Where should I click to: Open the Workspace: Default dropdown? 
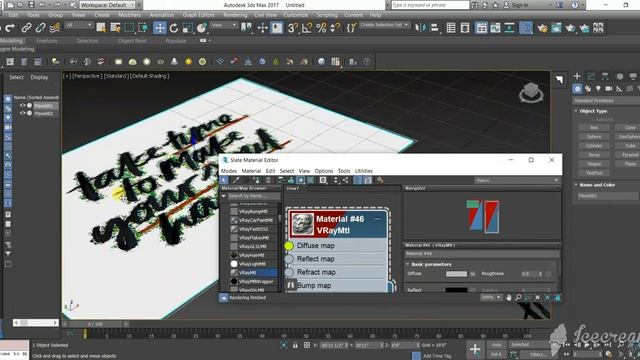pyautogui.click(x=107, y=5)
